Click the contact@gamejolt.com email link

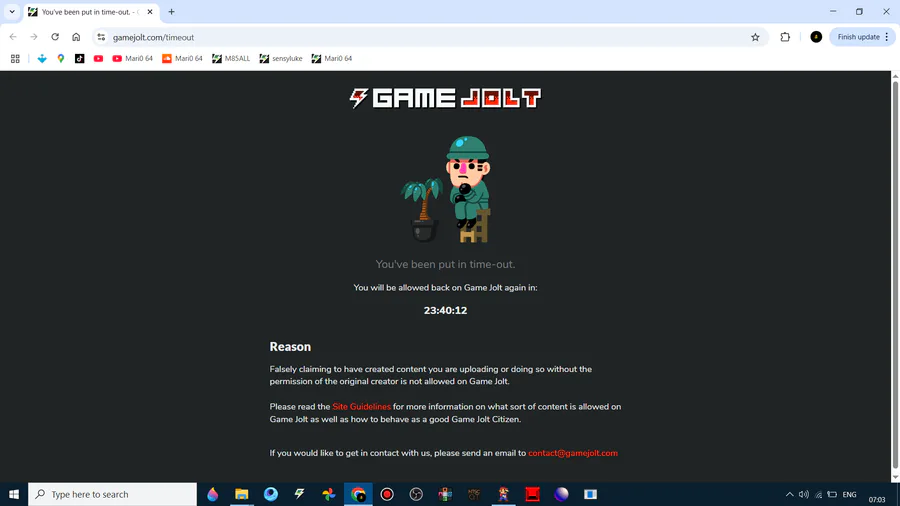tap(573, 453)
